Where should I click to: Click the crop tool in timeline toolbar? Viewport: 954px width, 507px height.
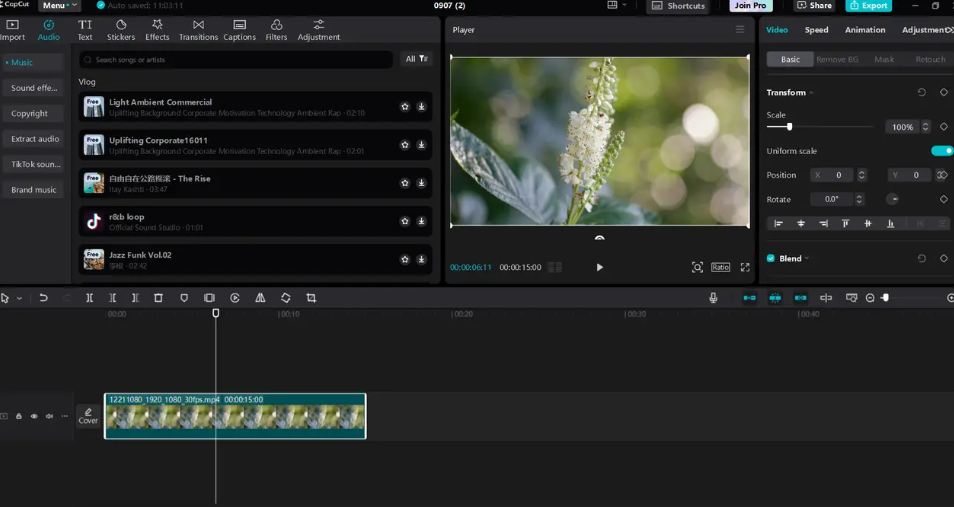click(x=311, y=298)
